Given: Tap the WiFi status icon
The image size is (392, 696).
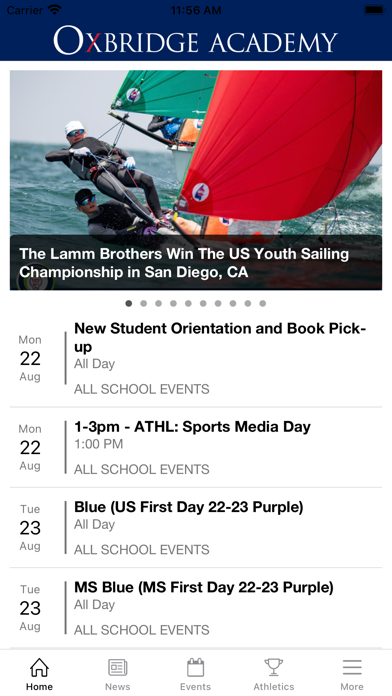Looking at the screenshot, I should point(55,10).
